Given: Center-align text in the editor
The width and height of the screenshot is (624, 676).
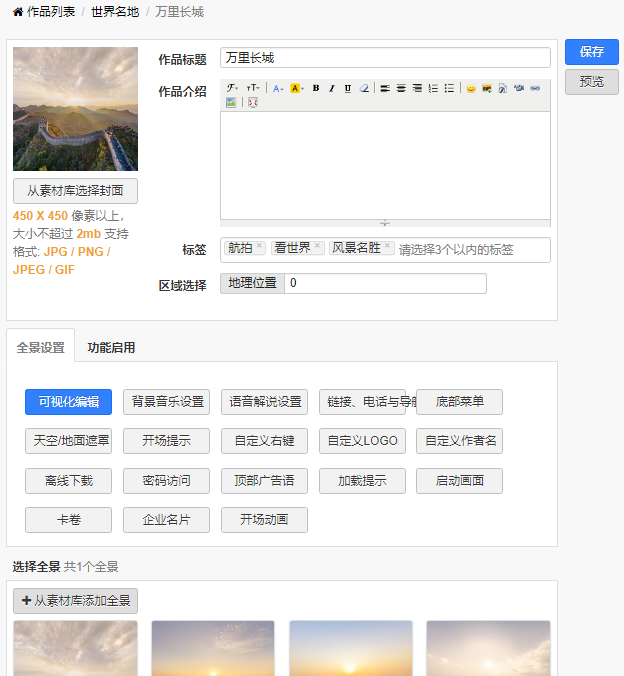Looking at the screenshot, I should coord(401,88).
